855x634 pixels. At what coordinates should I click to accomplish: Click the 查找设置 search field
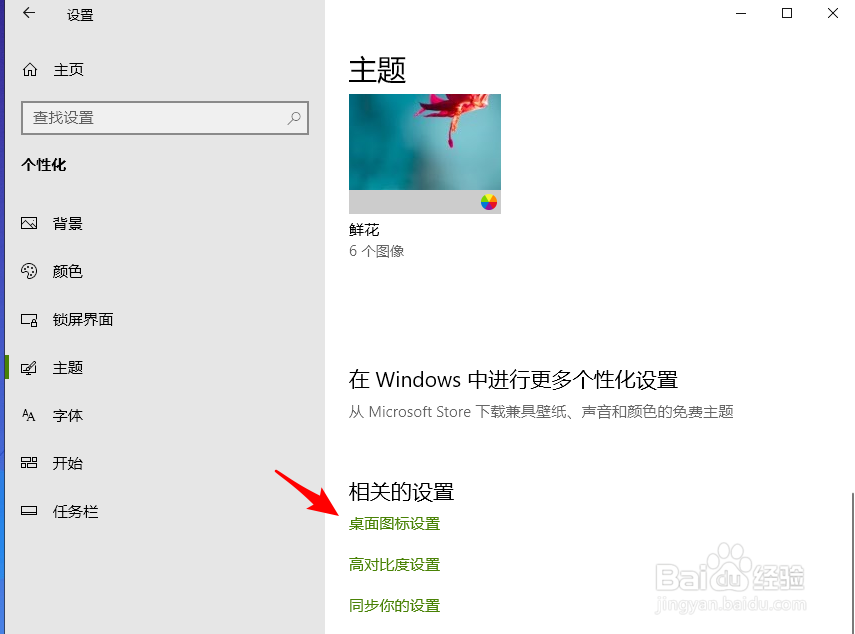pyautogui.click(x=165, y=118)
